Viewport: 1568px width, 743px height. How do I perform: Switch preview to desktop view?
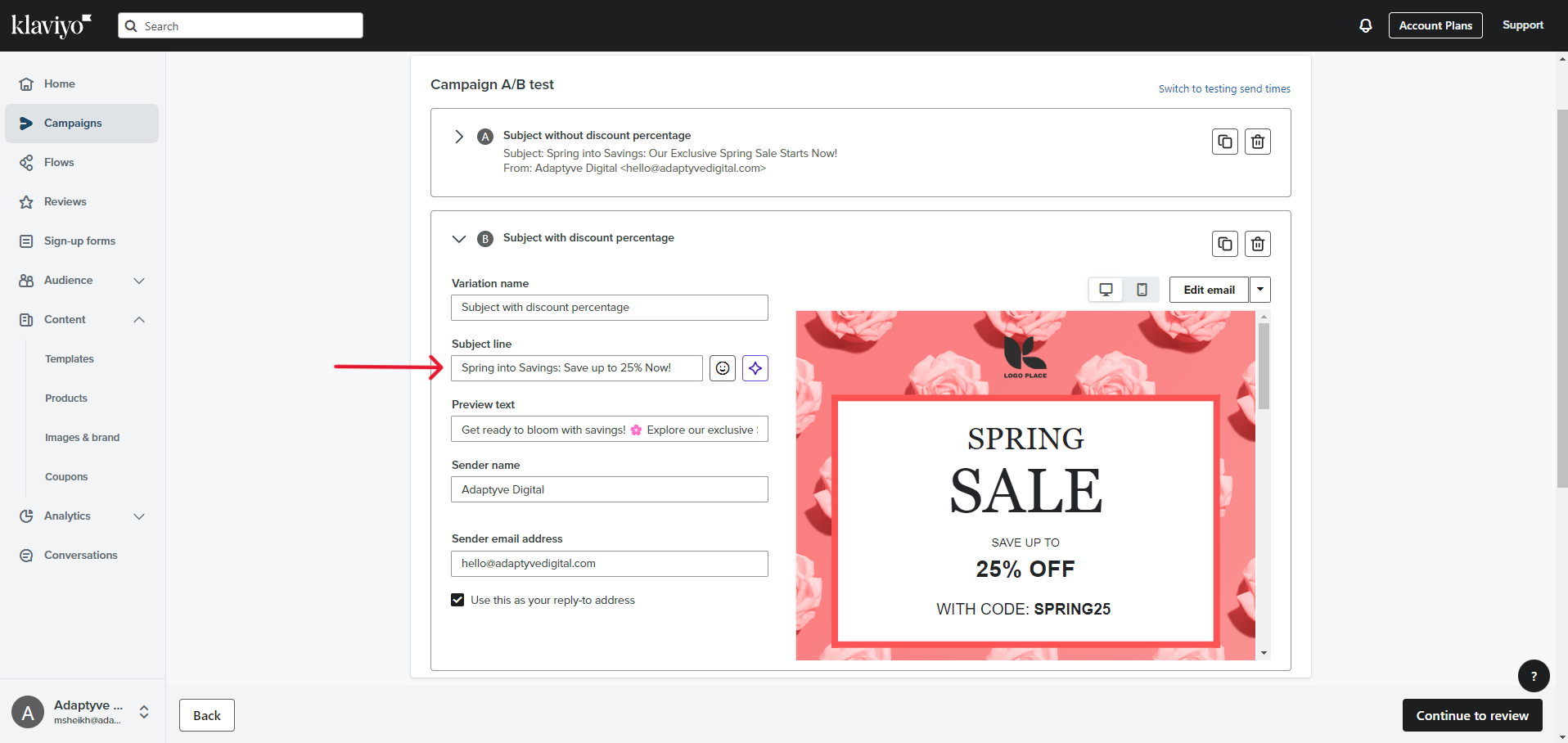[1106, 290]
